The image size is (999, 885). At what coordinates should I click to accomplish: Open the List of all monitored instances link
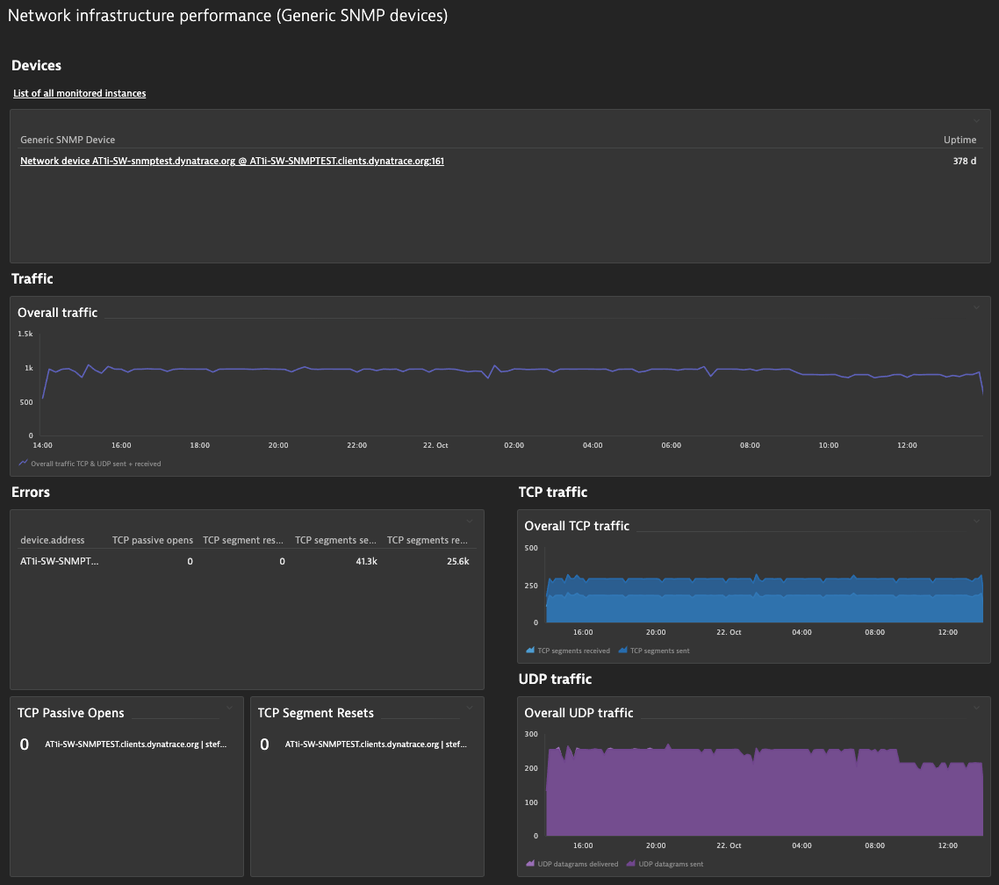(79, 94)
